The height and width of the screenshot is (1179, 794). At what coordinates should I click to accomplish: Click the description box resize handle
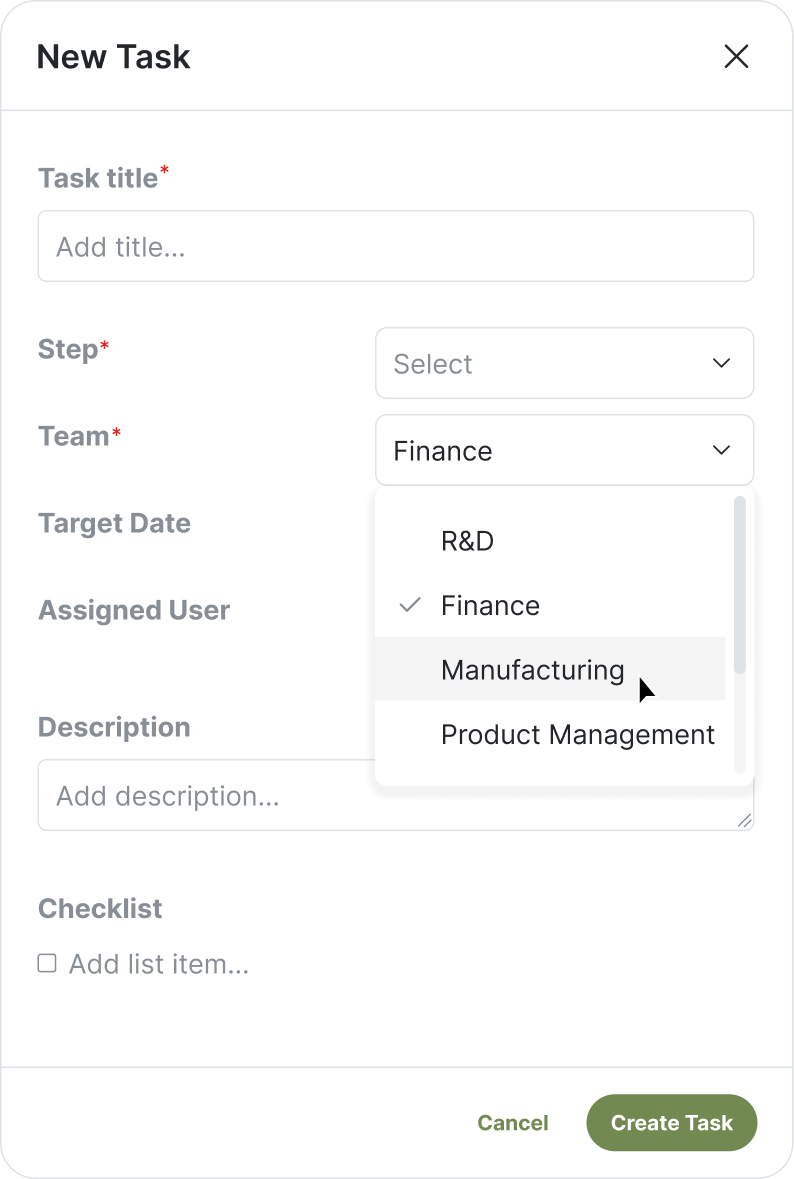[744, 821]
